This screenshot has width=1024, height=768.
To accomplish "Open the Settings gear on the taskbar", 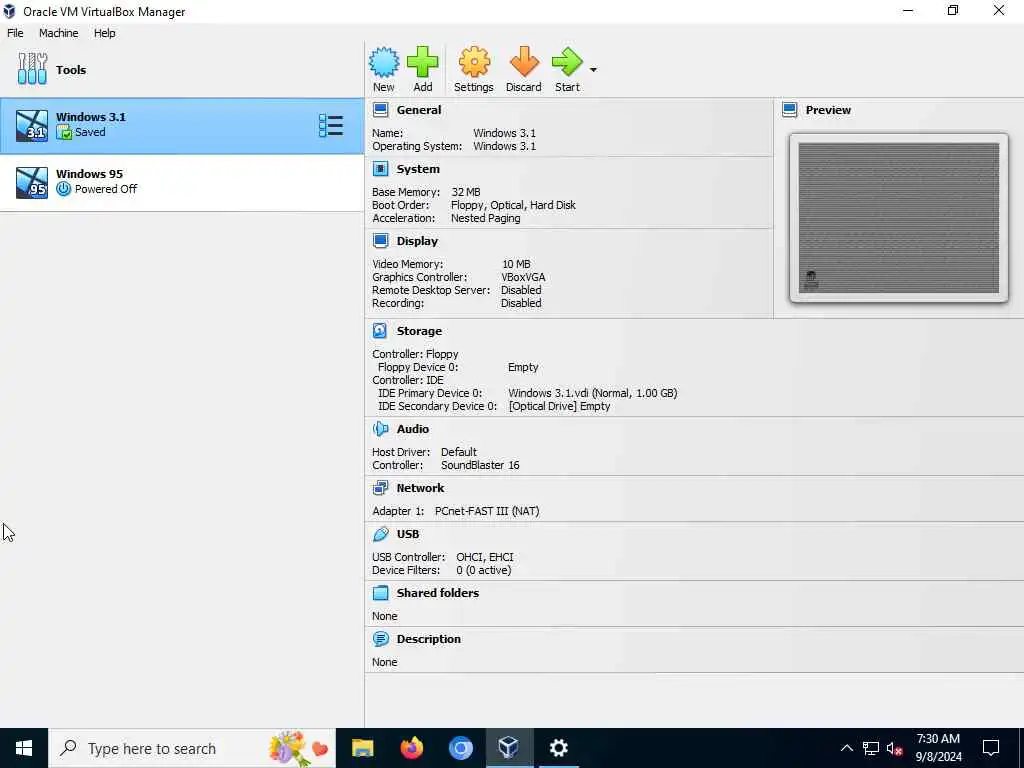I will click(558, 748).
